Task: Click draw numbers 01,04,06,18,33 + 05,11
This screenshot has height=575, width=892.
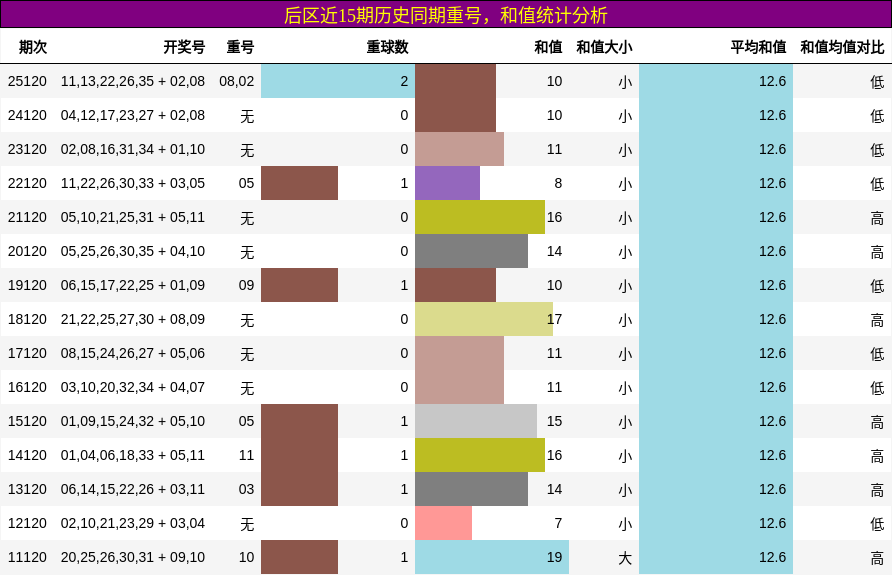Action: coord(133,455)
